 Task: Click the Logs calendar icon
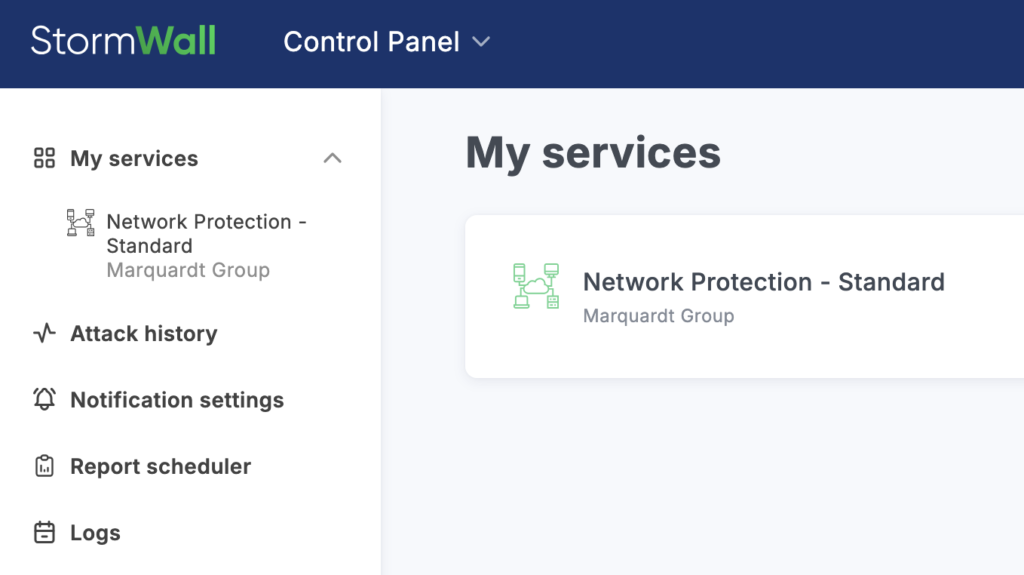(x=44, y=533)
